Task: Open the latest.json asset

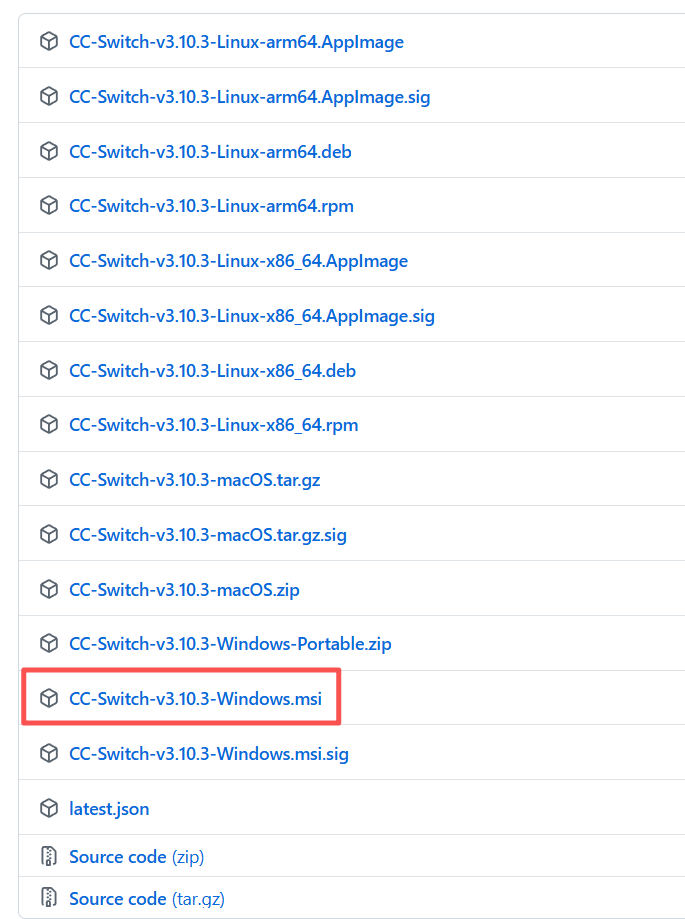Action: click(109, 809)
